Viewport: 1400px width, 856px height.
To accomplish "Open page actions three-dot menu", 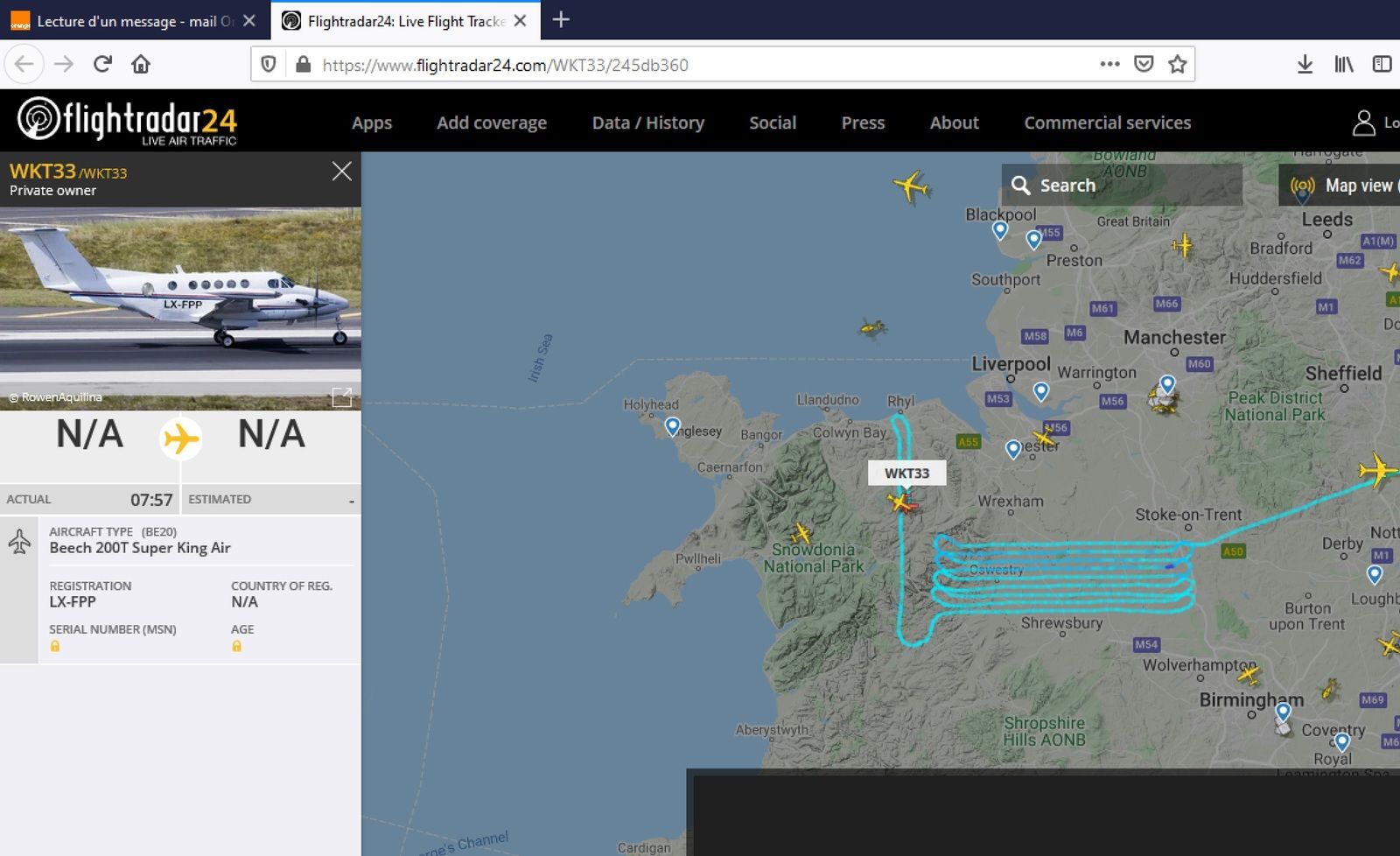I will tap(1109, 64).
